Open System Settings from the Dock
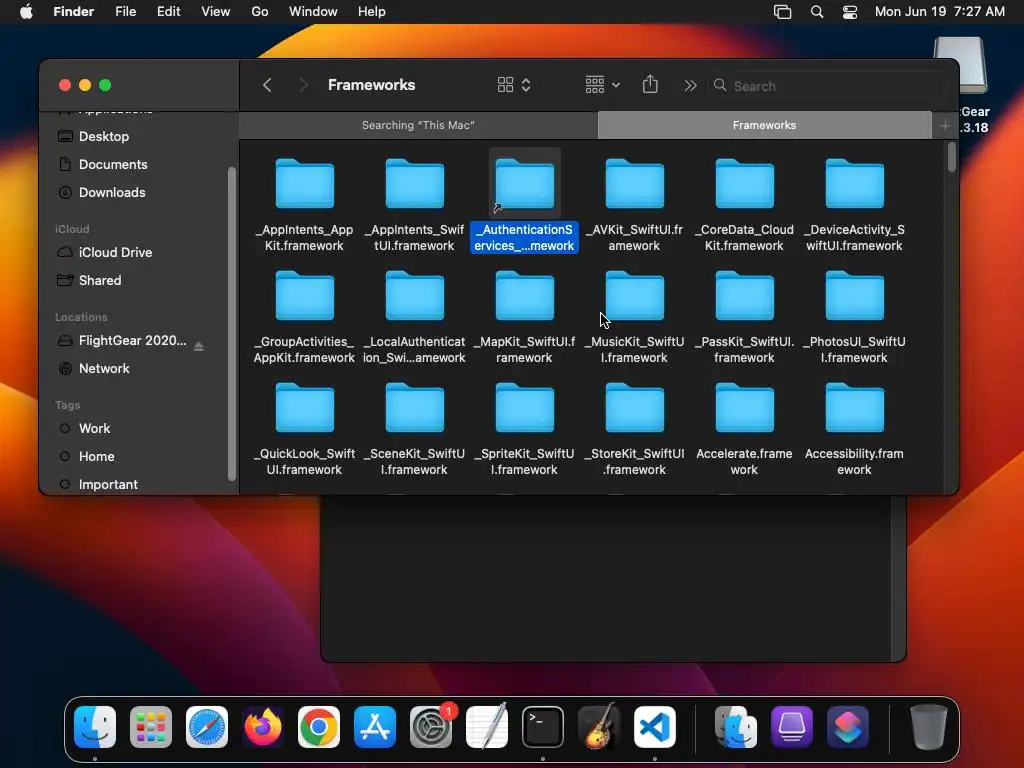 (431, 727)
